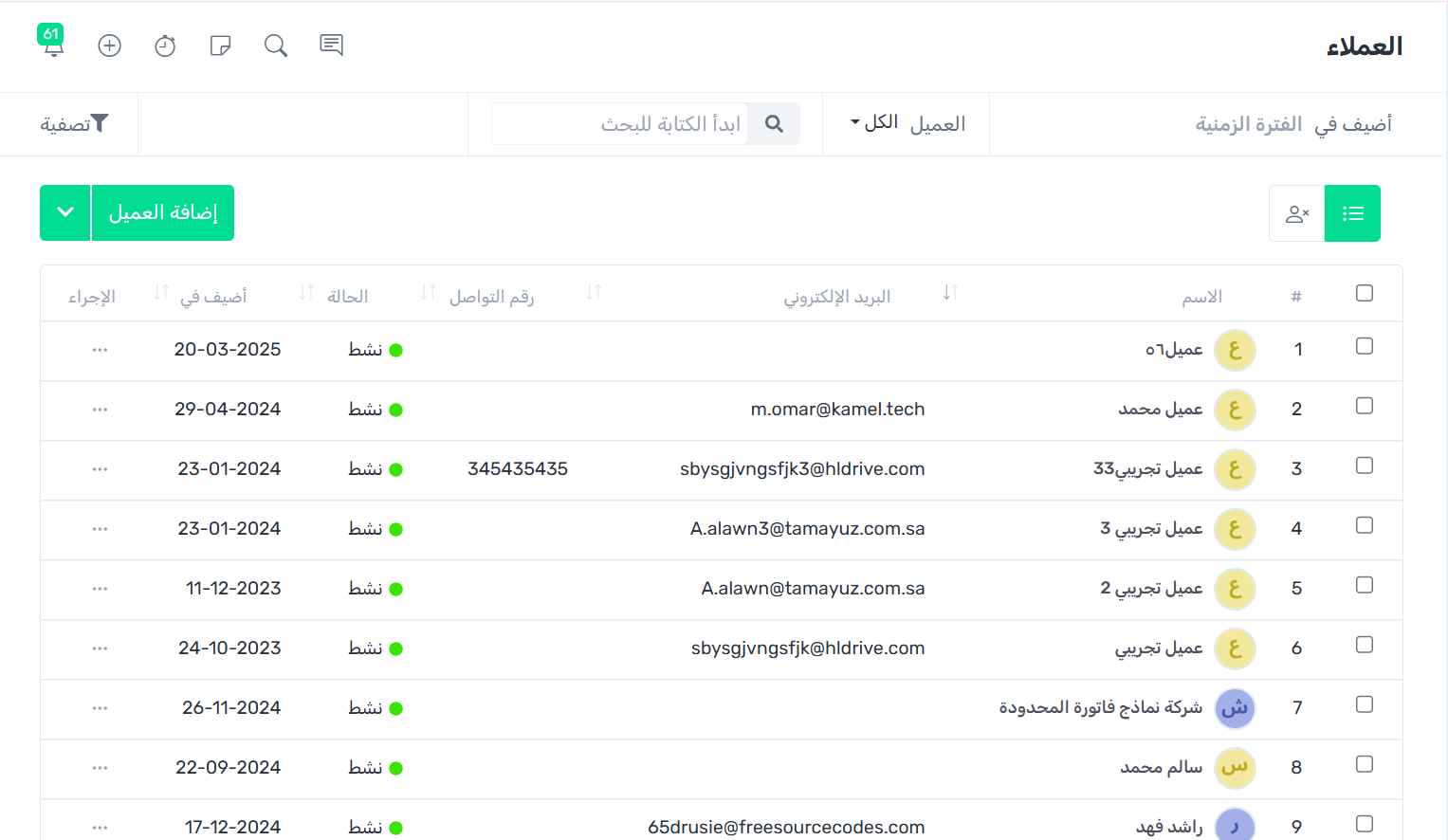Screen dimensions: 1448x840
Task: Sort the table by الحالة column
Action: [306, 293]
